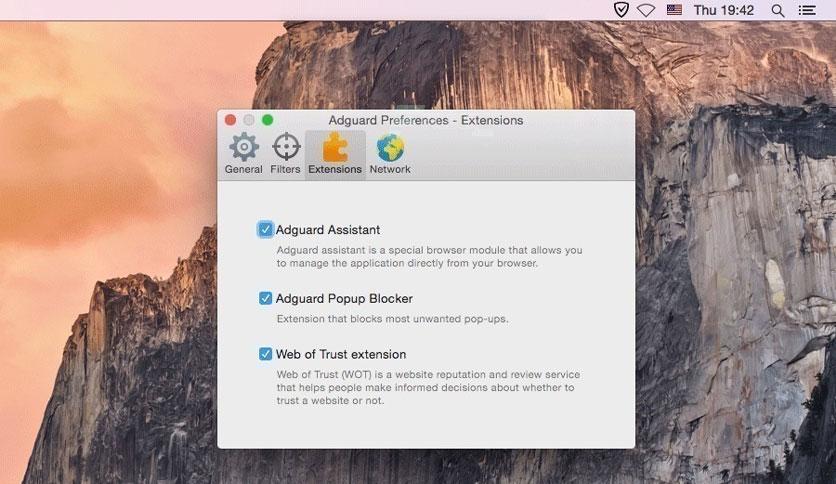Switch to the General tab label
The image size is (836, 484).
(x=244, y=169)
